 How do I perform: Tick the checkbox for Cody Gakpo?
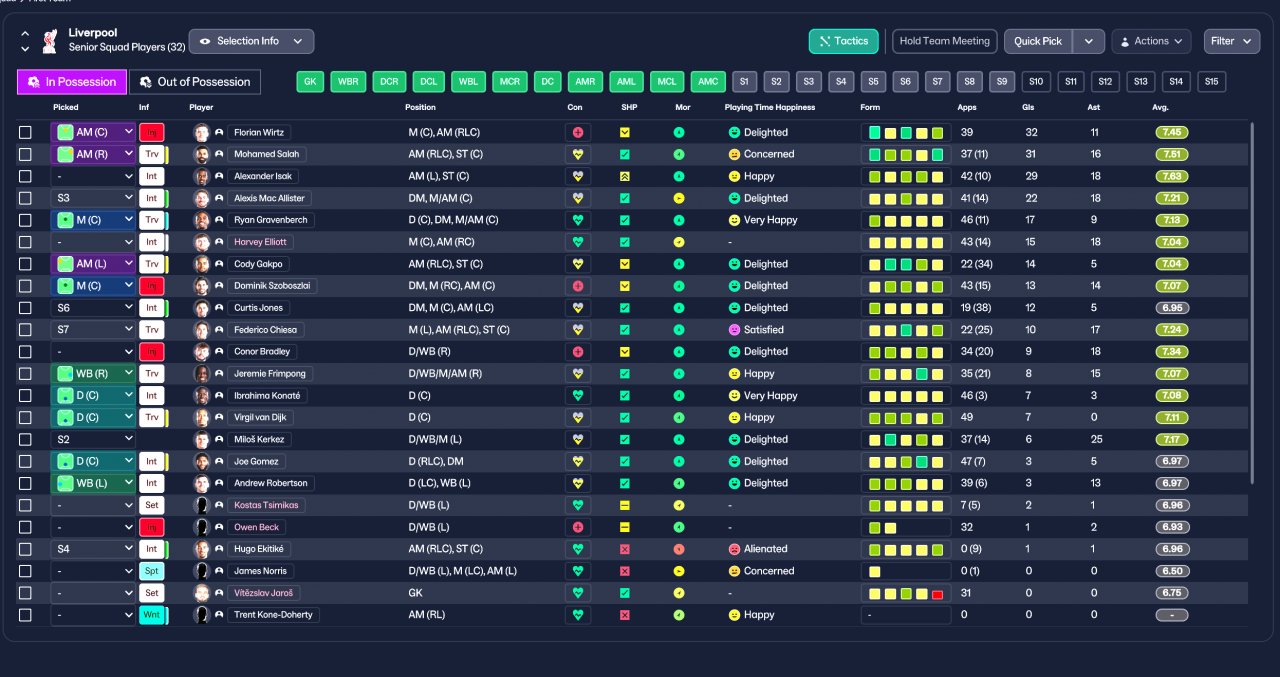coord(25,264)
